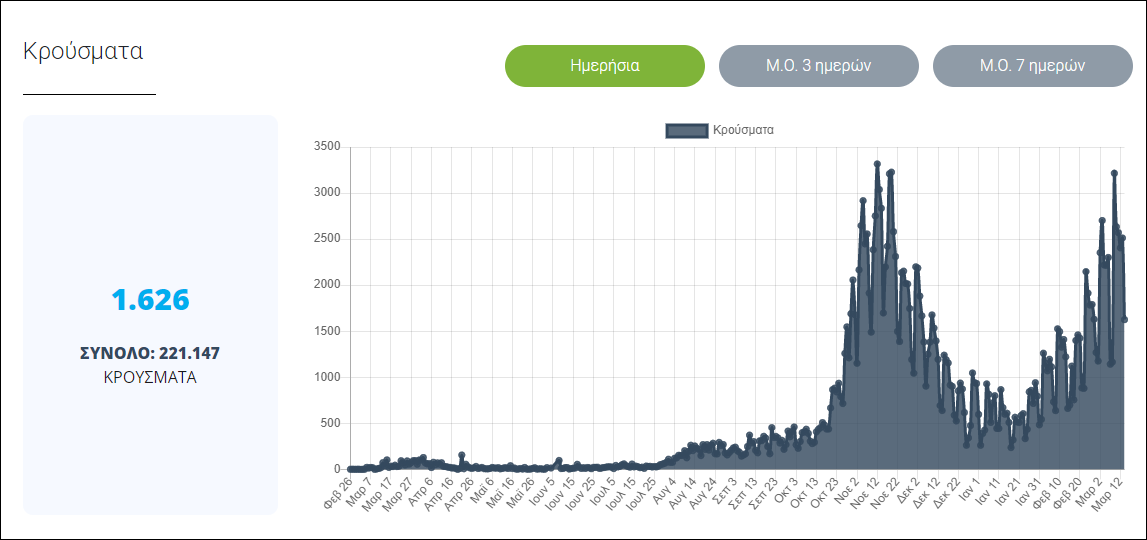Click the Κρούσματα legend label text
The image size is (1147, 540).
pyautogui.click(x=742, y=130)
